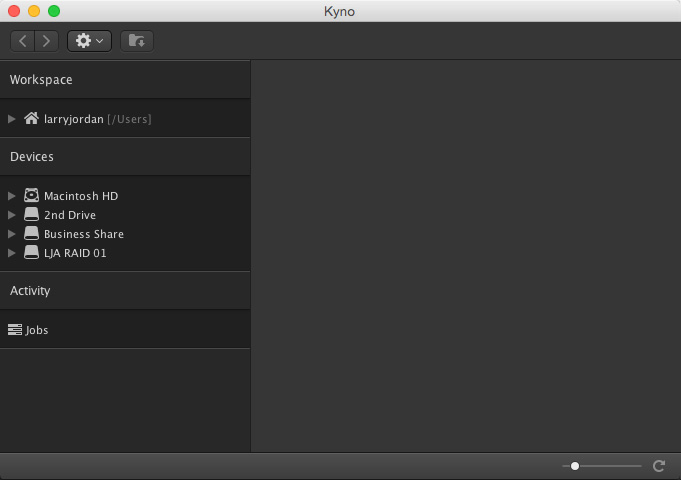This screenshot has width=681, height=480.
Task: Select the 2nd Drive label
Action: point(70,215)
